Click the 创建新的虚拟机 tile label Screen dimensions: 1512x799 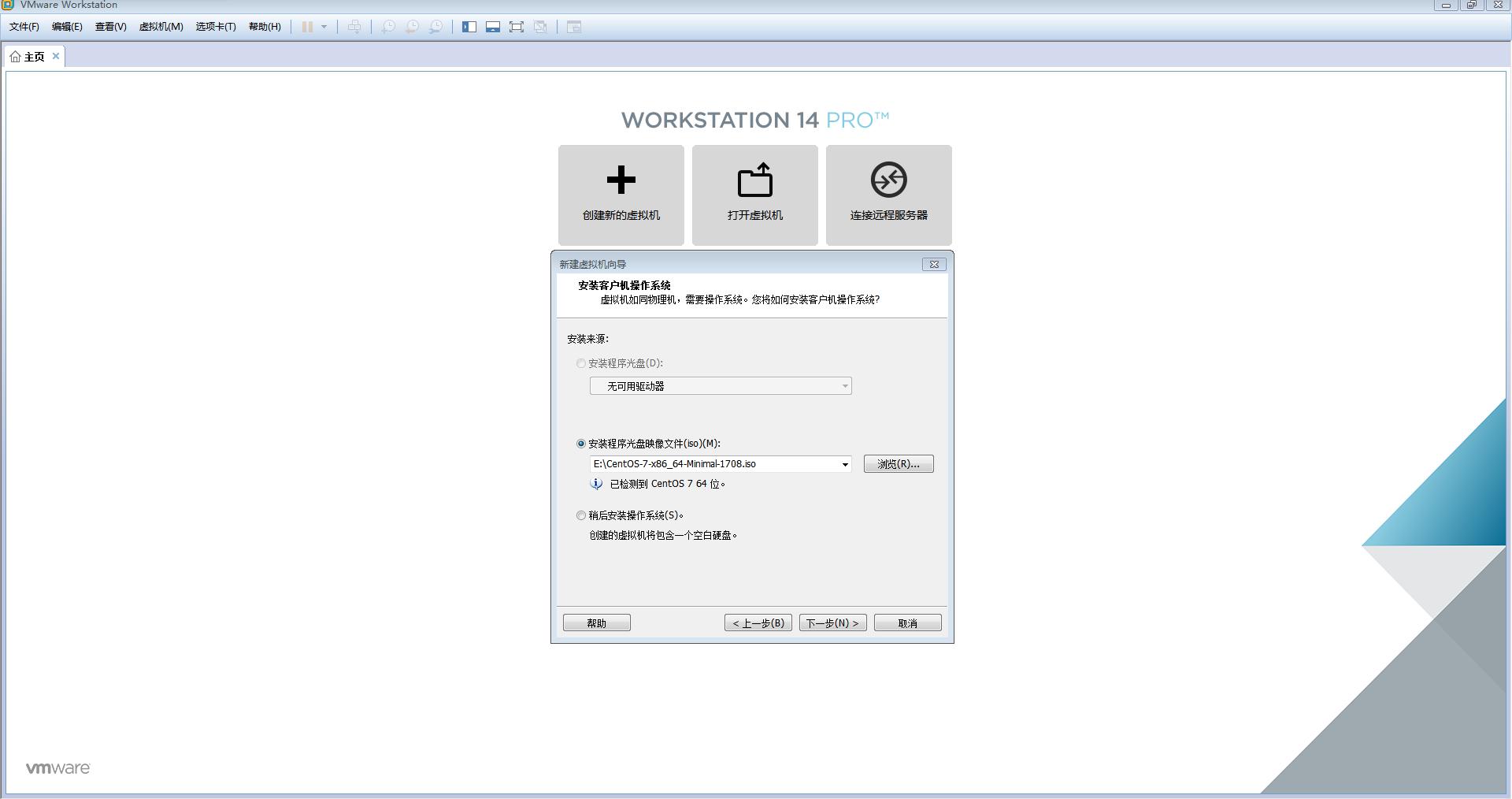click(x=621, y=215)
